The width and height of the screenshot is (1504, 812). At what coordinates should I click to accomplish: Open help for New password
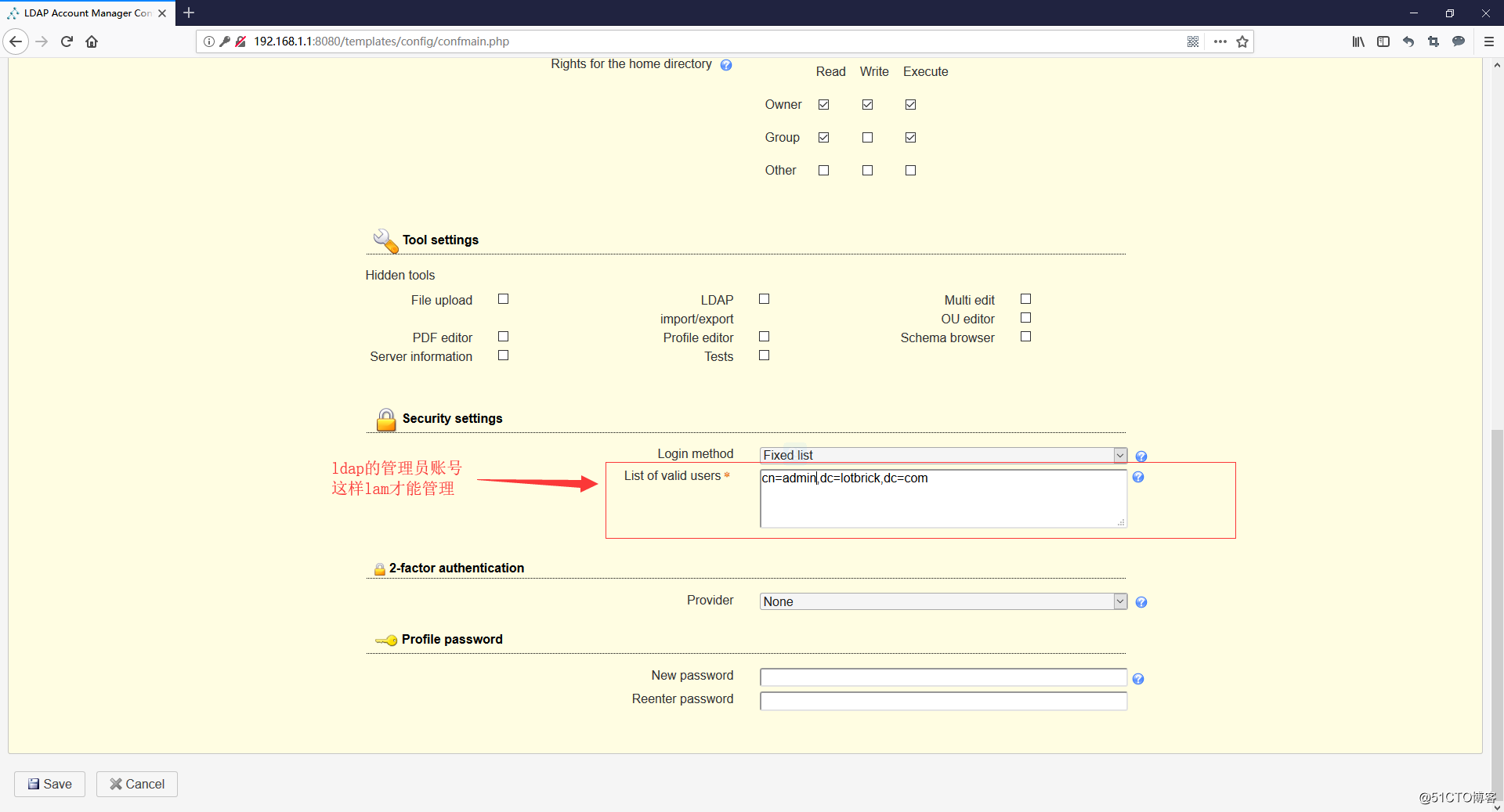pyautogui.click(x=1138, y=679)
